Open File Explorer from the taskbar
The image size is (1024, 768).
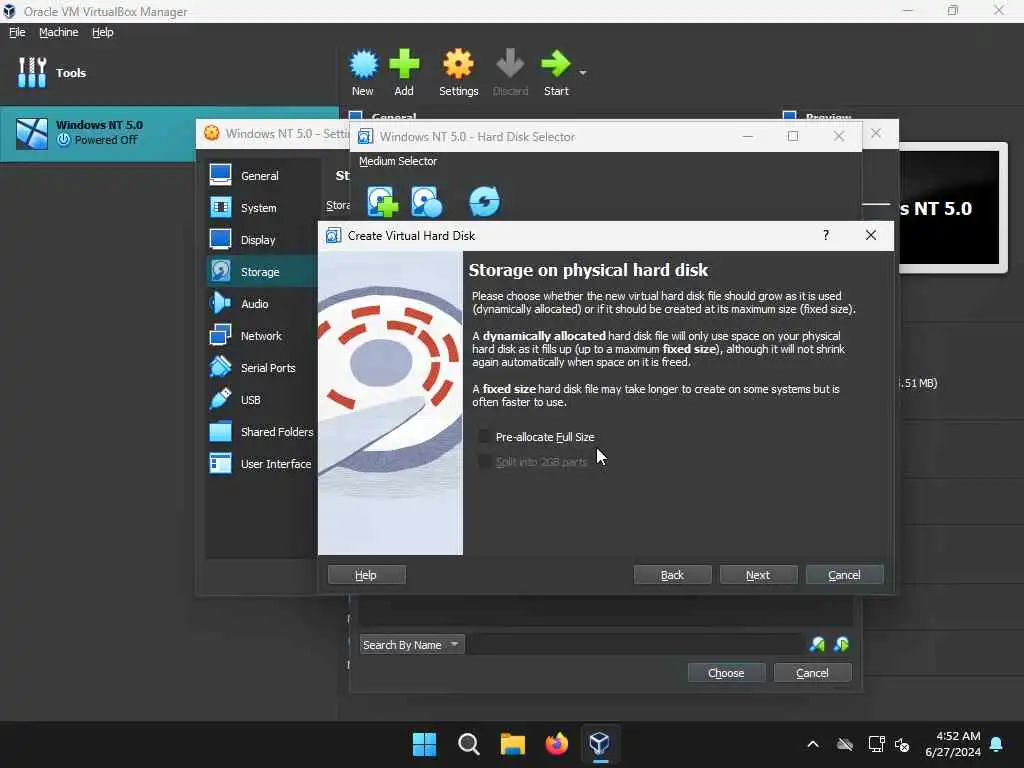pos(513,744)
